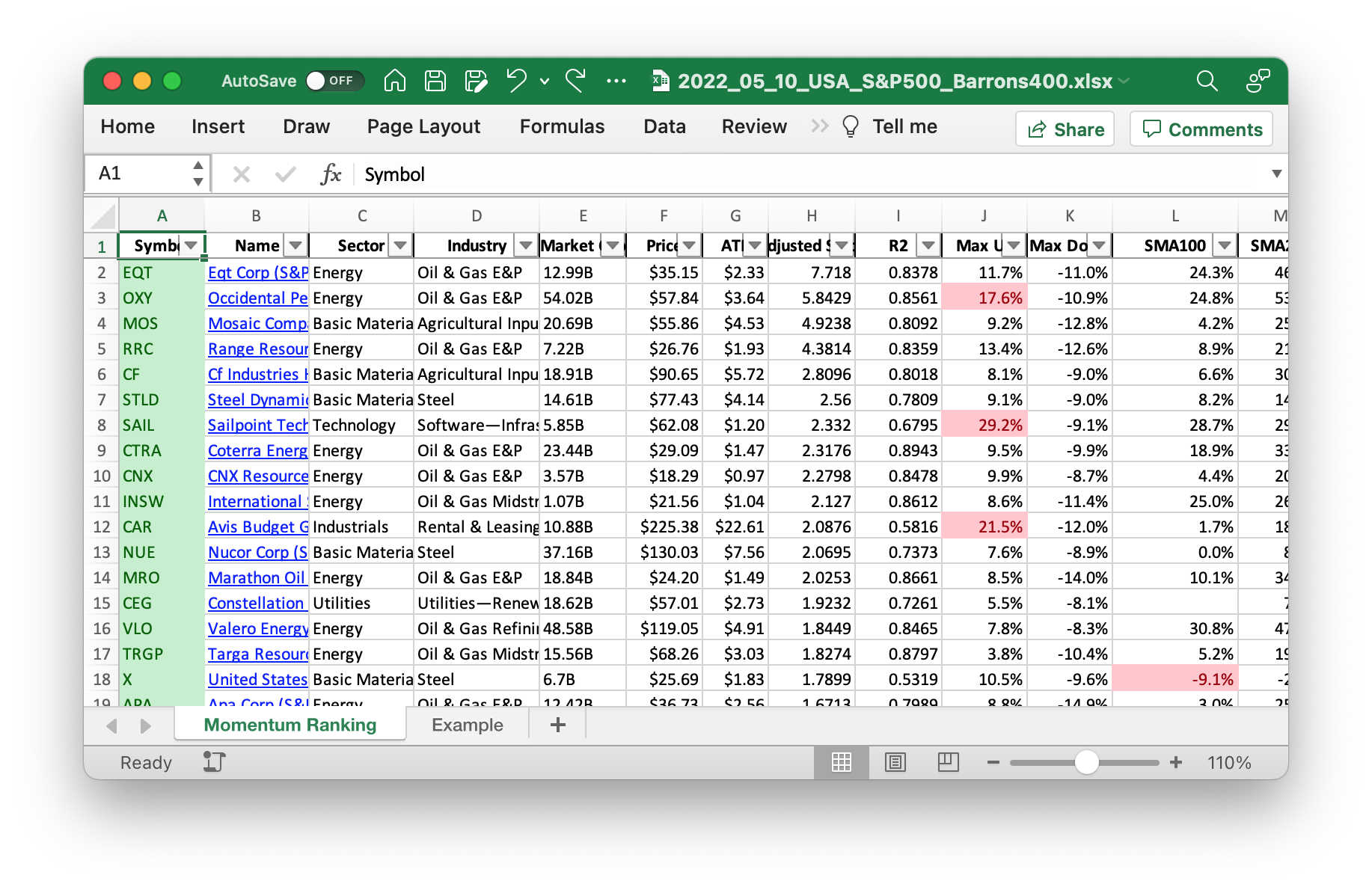Switch to the Example sheet tab
This screenshot has height=890, width=1372.
(x=467, y=725)
